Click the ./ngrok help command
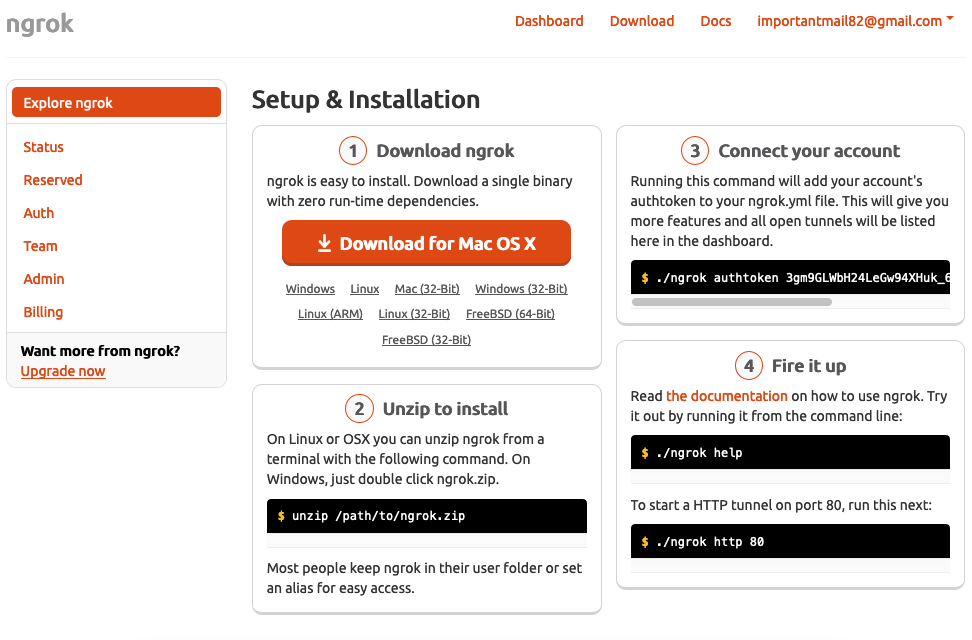Viewport: 972px width, 640px height. pos(790,453)
